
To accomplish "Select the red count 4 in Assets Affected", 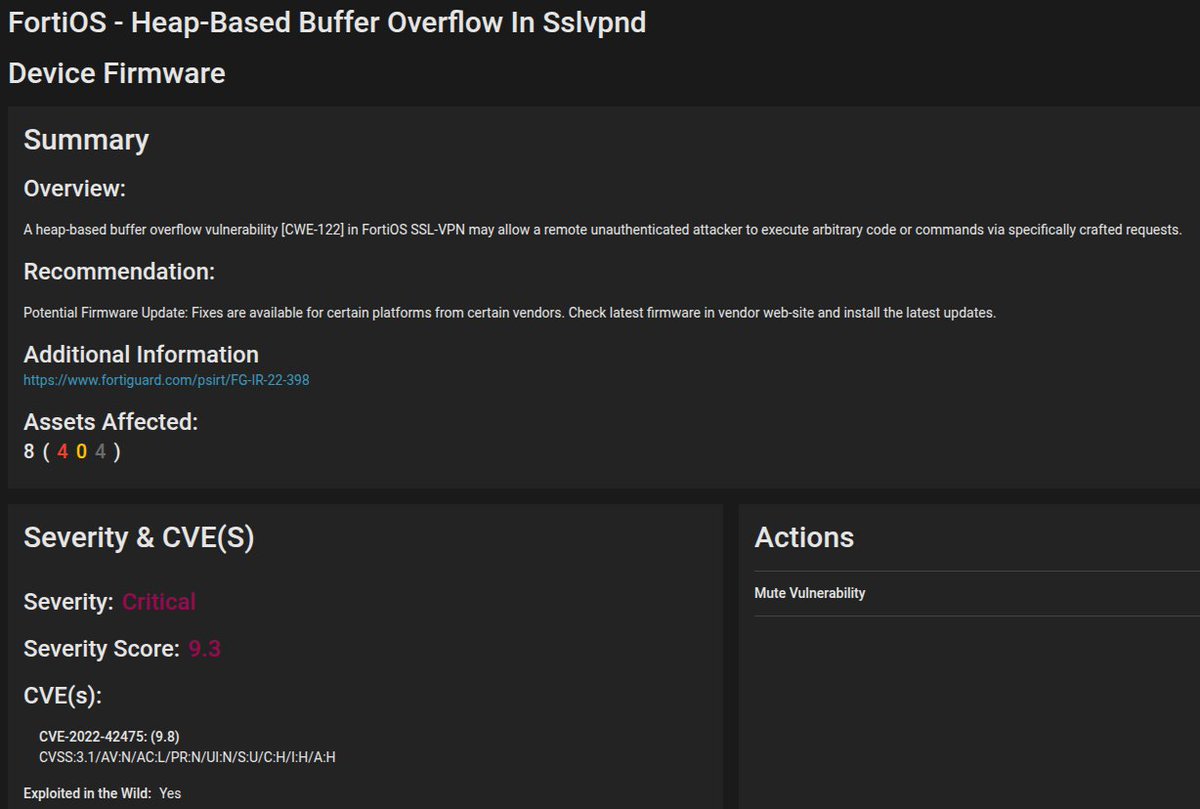I will coord(62,451).
